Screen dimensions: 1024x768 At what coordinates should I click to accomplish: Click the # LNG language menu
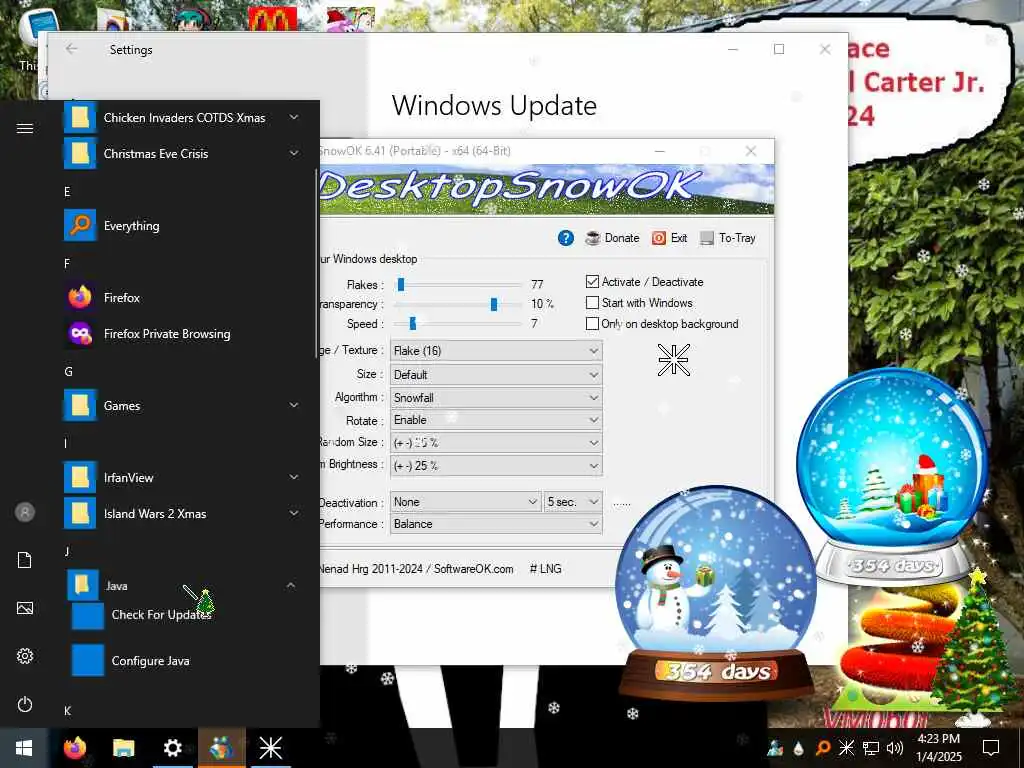pos(545,569)
